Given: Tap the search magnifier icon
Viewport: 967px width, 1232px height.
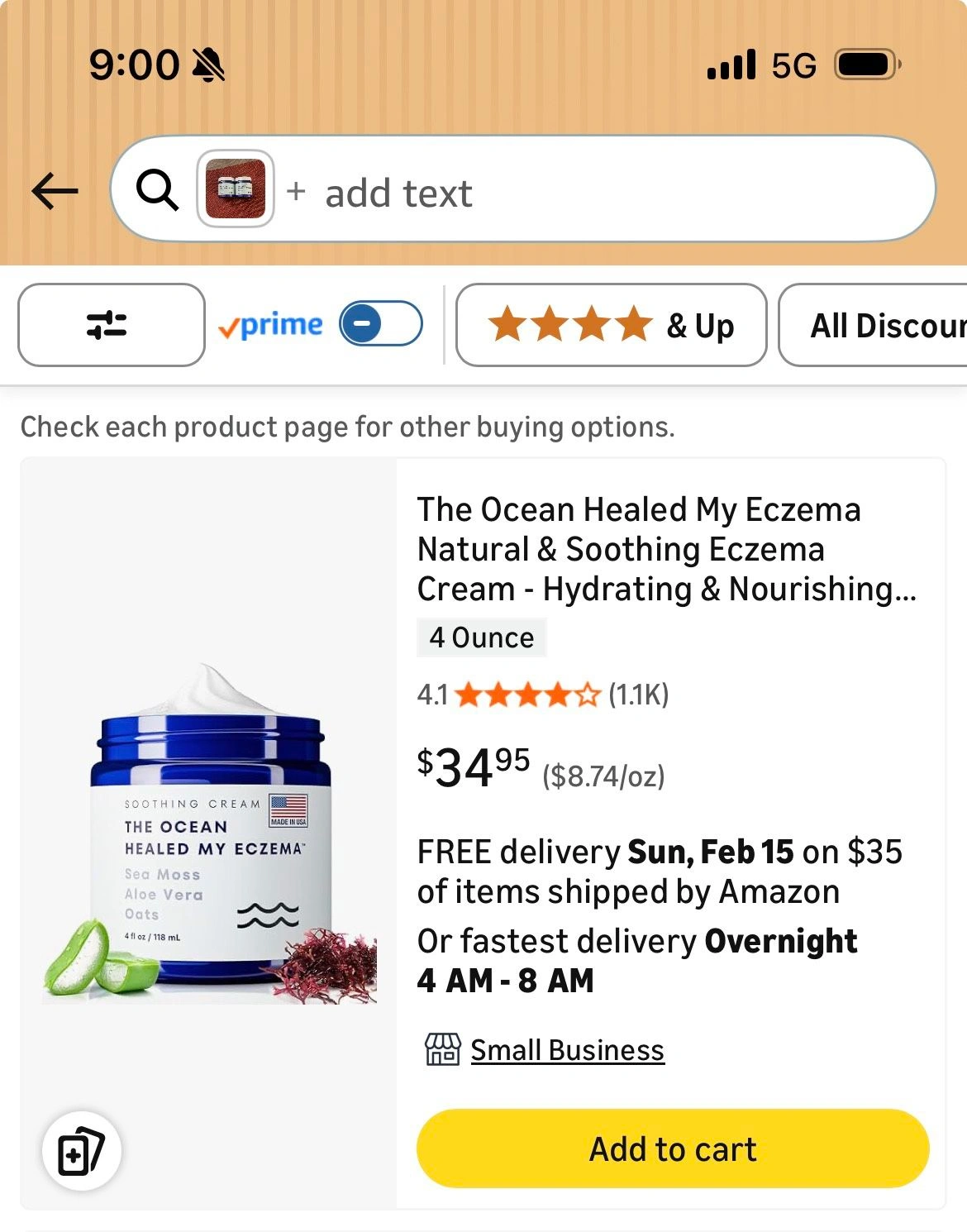Looking at the screenshot, I should pos(157,191).
